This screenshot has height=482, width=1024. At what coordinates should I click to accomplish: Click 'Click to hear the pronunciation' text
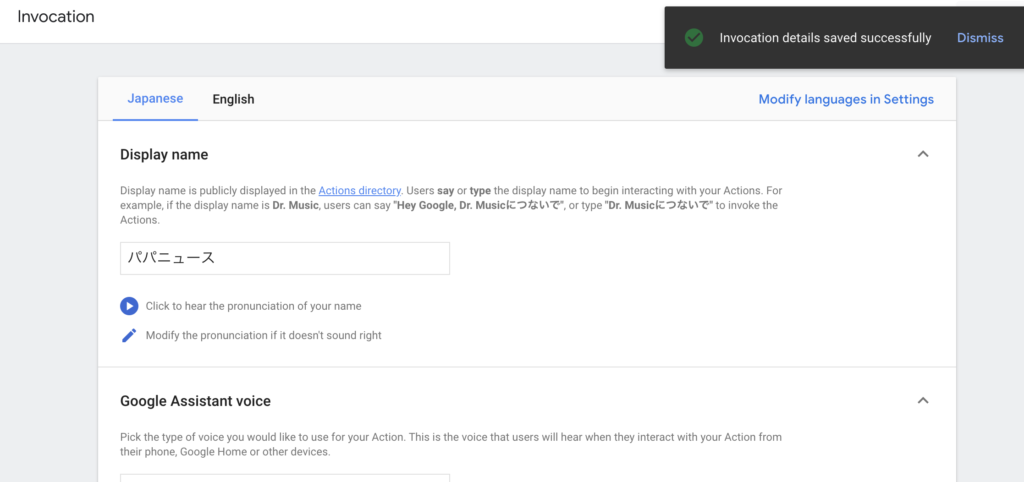[253, 306]
